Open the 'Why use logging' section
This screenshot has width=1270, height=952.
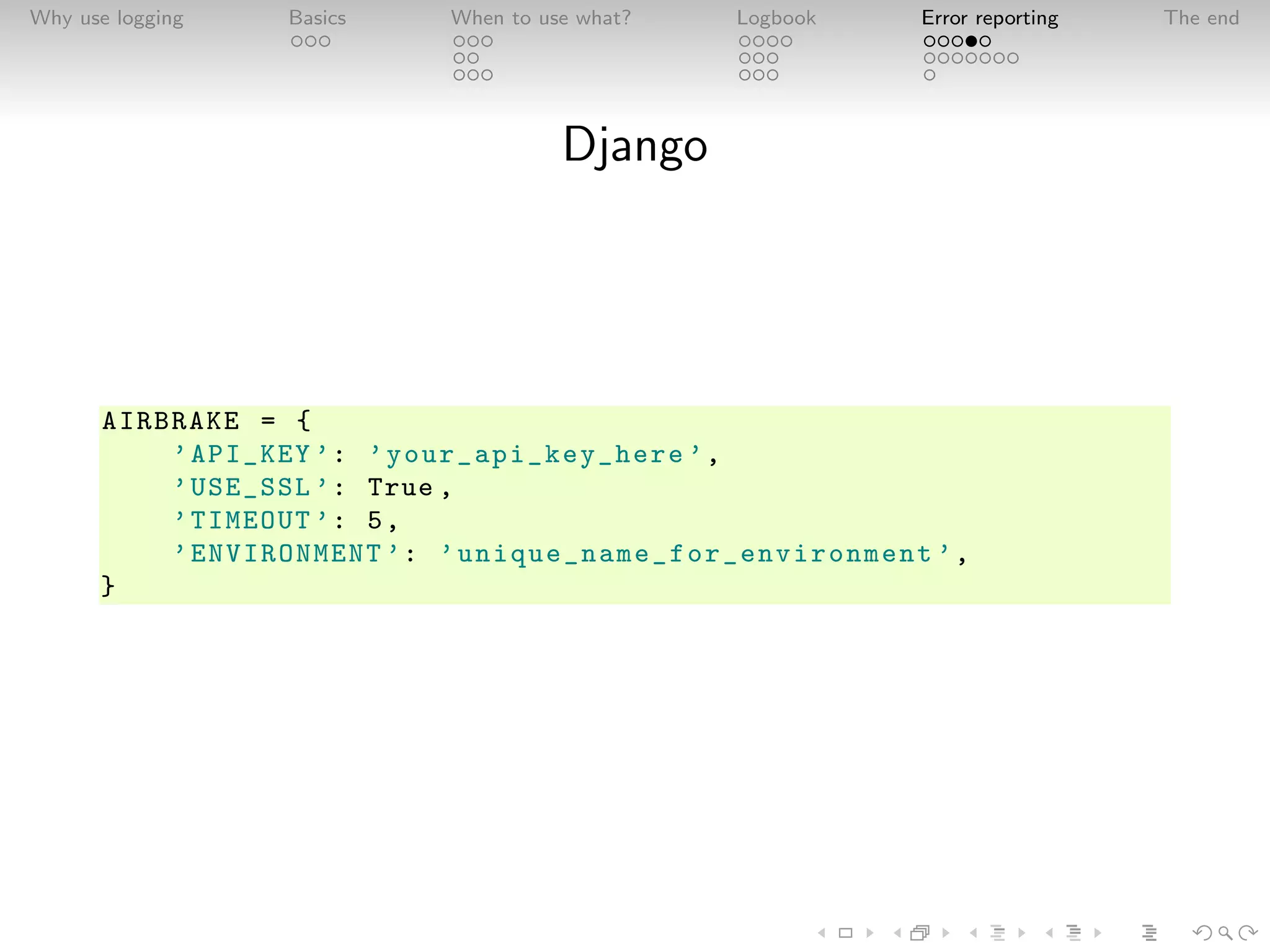(107, 19)
